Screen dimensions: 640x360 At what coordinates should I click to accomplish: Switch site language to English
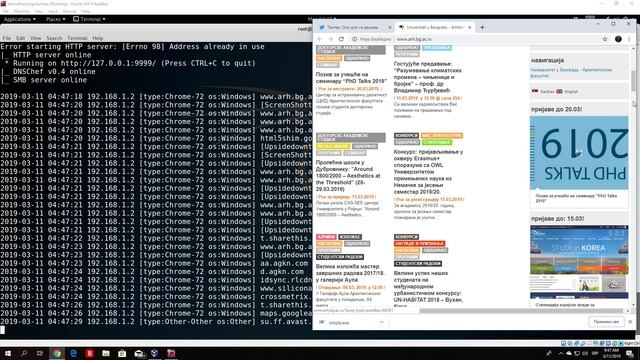[567, 91]
